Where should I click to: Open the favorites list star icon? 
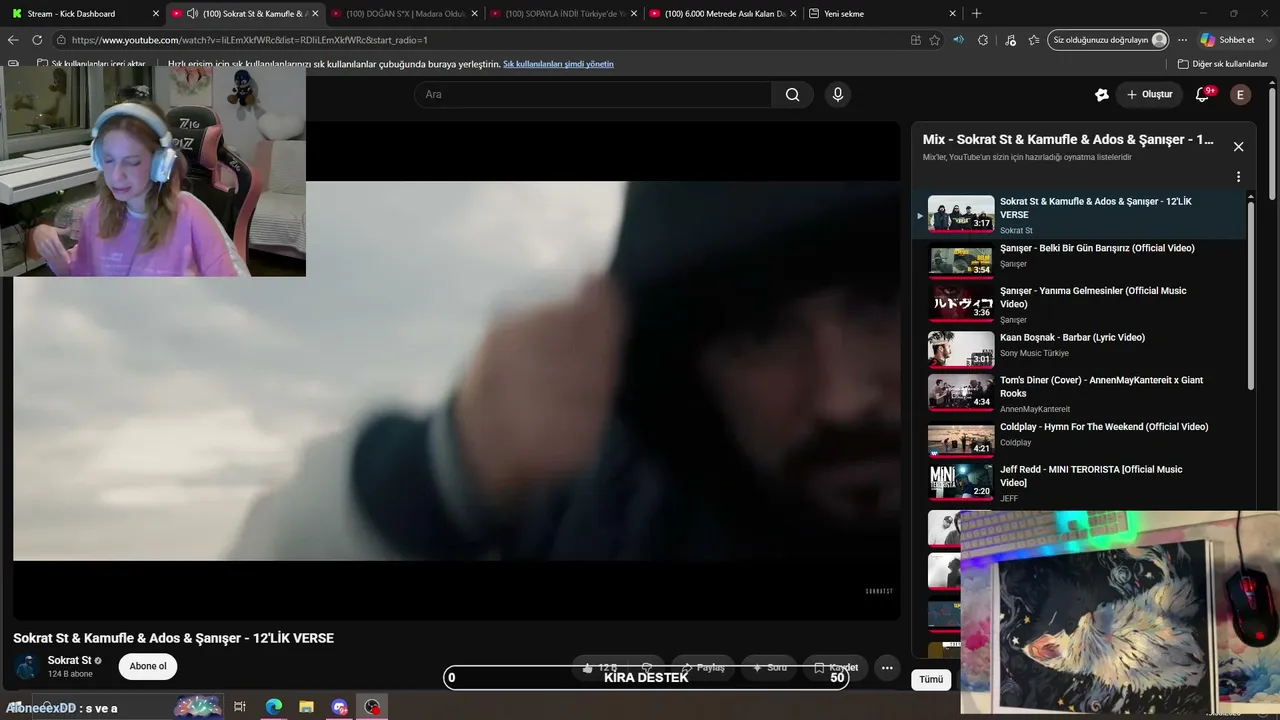pyautogui.click(x=1034, y=40)
